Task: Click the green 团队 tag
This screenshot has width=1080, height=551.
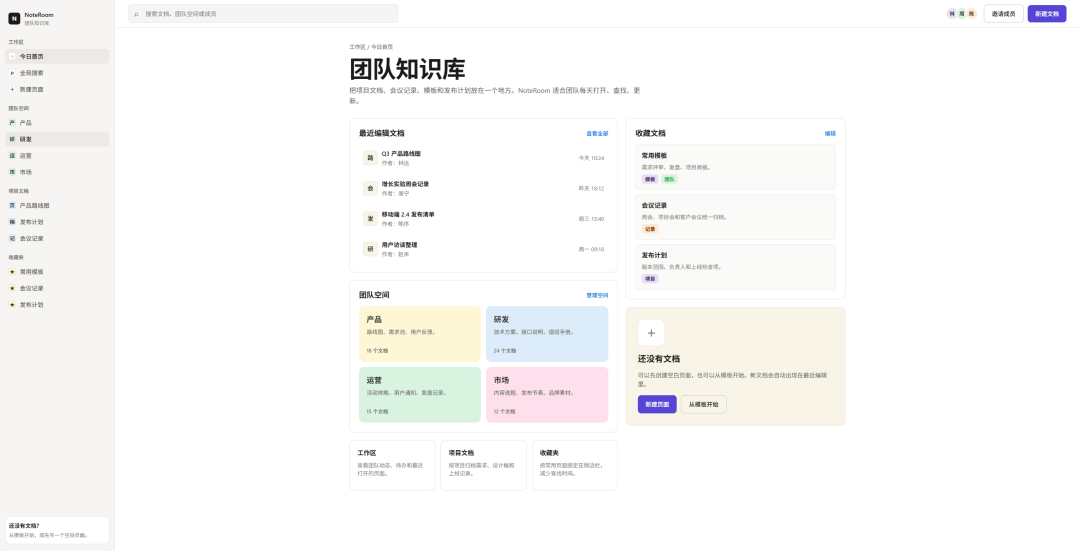Action: 669,179
